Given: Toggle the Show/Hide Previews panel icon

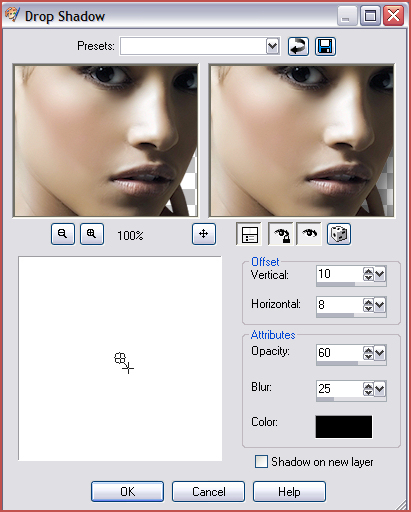Looking at the screenshot, I should (x=249, y=234).
